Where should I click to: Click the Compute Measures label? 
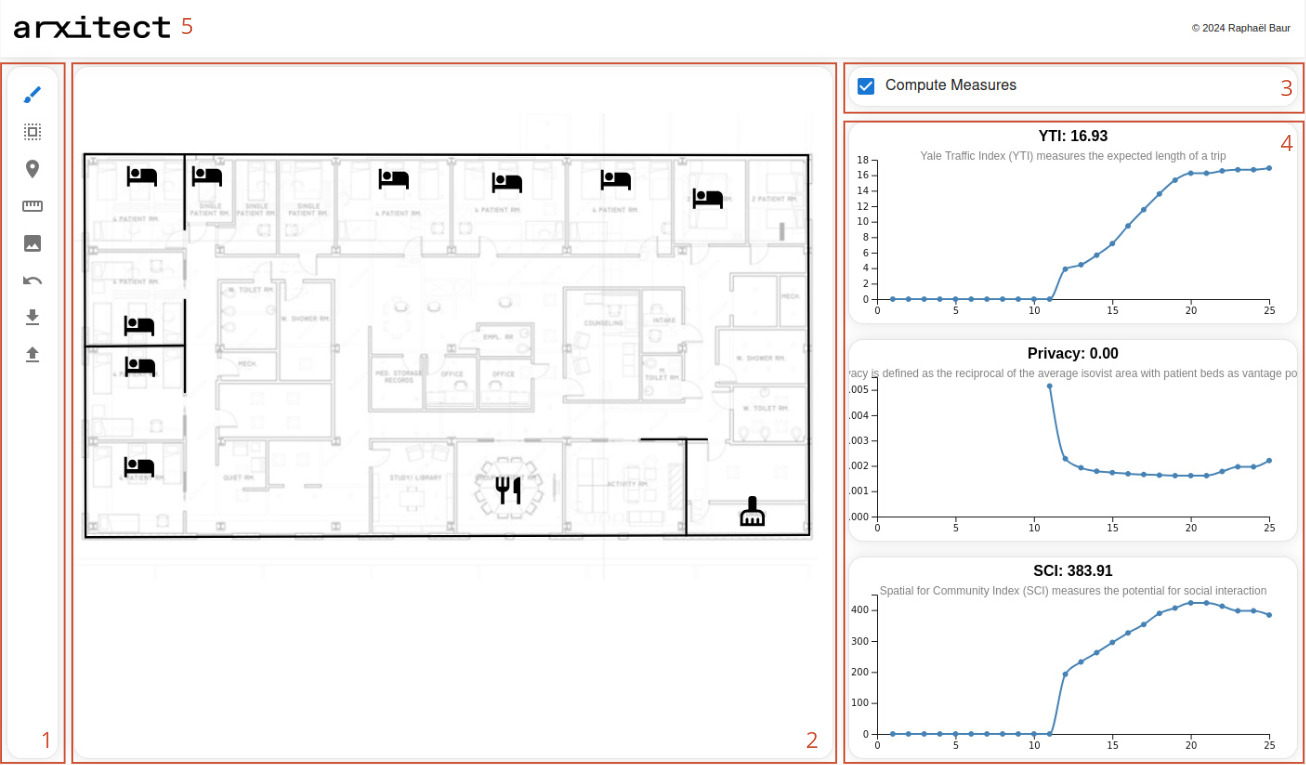pyautogui.click(x=950, y=85)
